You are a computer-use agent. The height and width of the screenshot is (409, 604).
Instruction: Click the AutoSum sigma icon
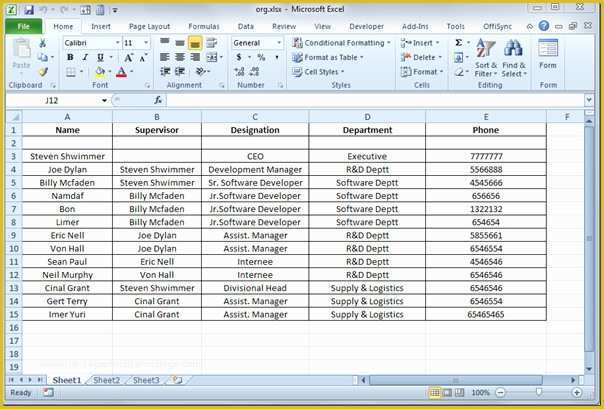(x=458, y=43)
